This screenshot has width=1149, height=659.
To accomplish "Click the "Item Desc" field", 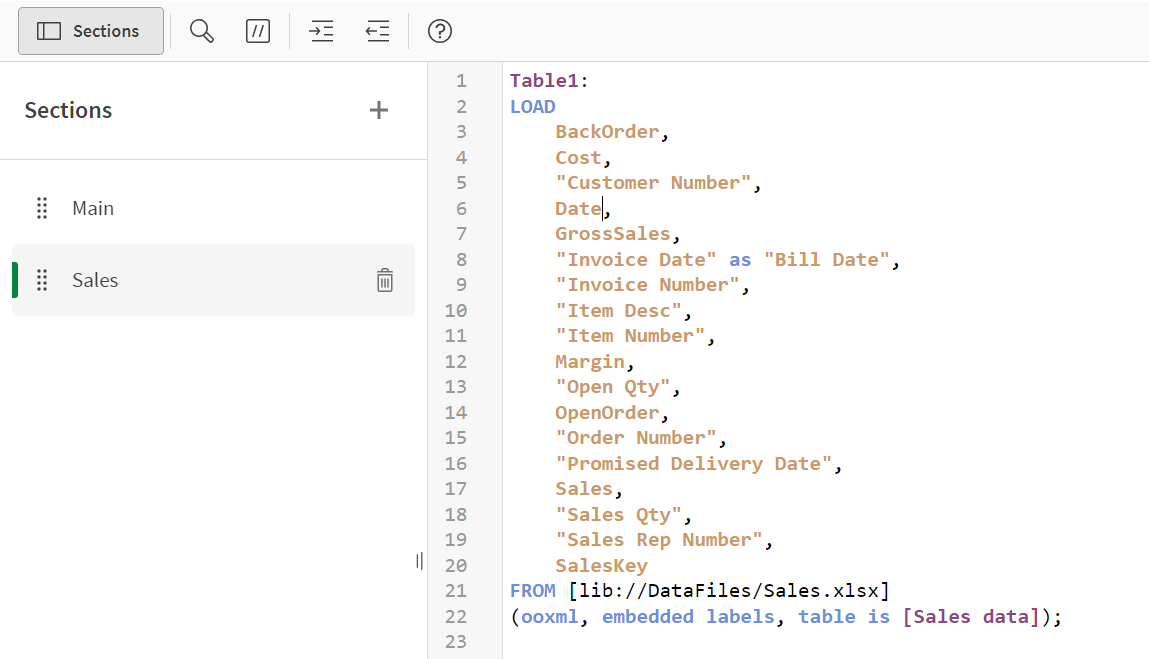I will 618,310.
